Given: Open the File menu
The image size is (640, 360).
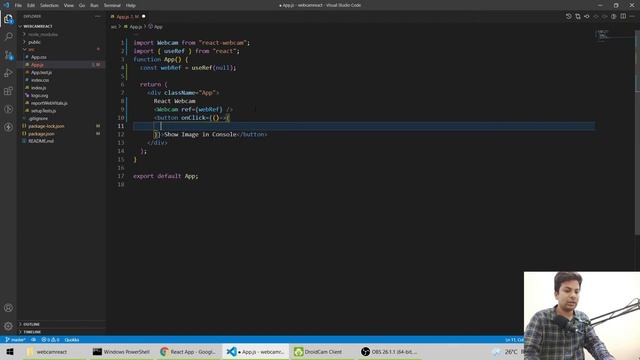Looking at the screenshot, I should point(18,5).
